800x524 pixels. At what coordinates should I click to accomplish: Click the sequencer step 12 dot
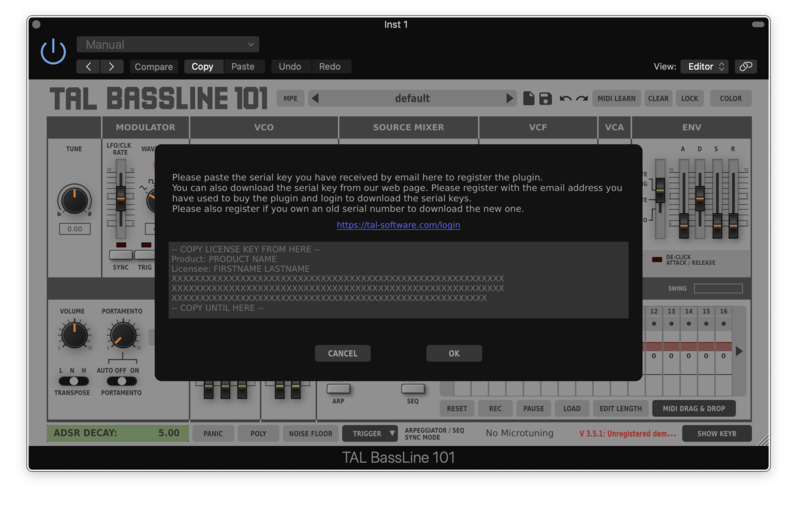click(x=654, y=323)
